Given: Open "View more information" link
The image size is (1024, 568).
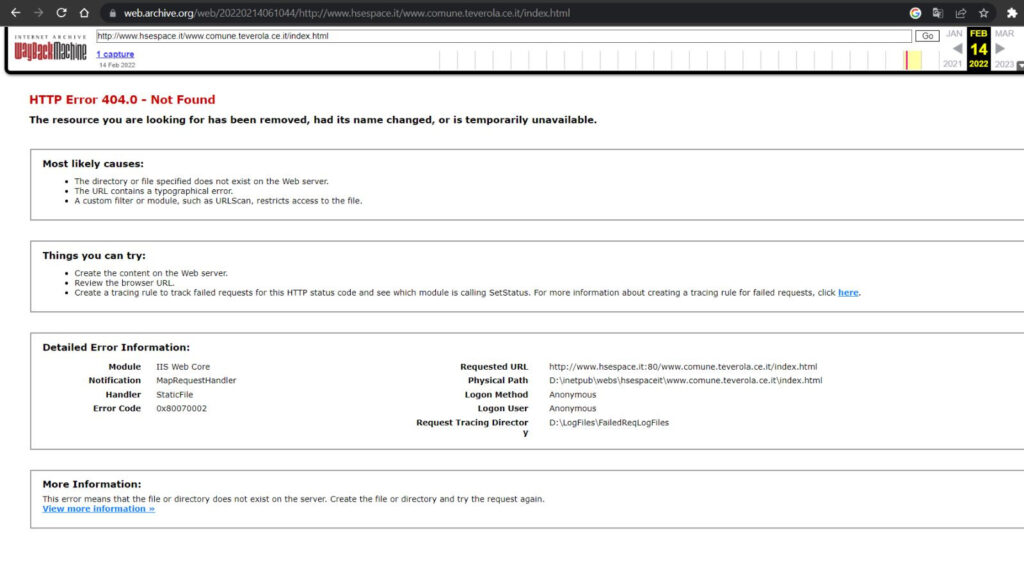Looking at the screenshot, I should pyautogui.click(x=98, y=509).
